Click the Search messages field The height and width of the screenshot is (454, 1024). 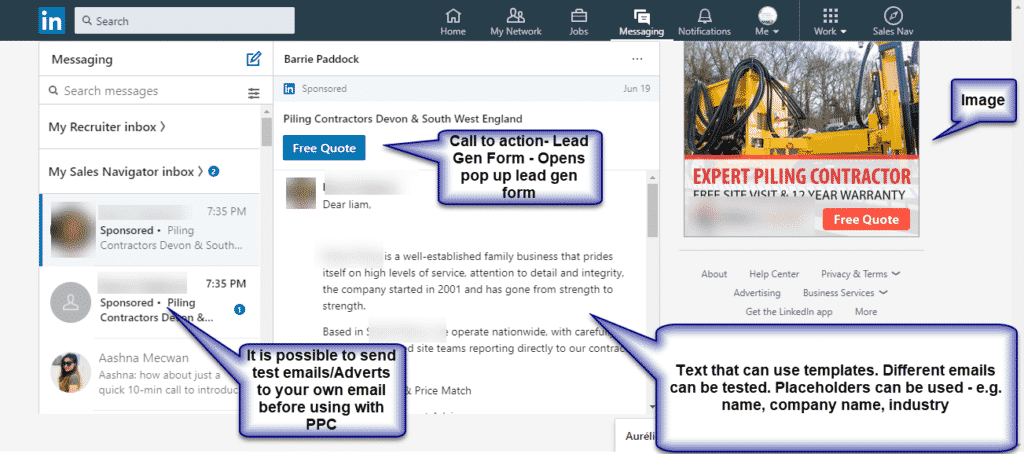[x=144, y=91]
